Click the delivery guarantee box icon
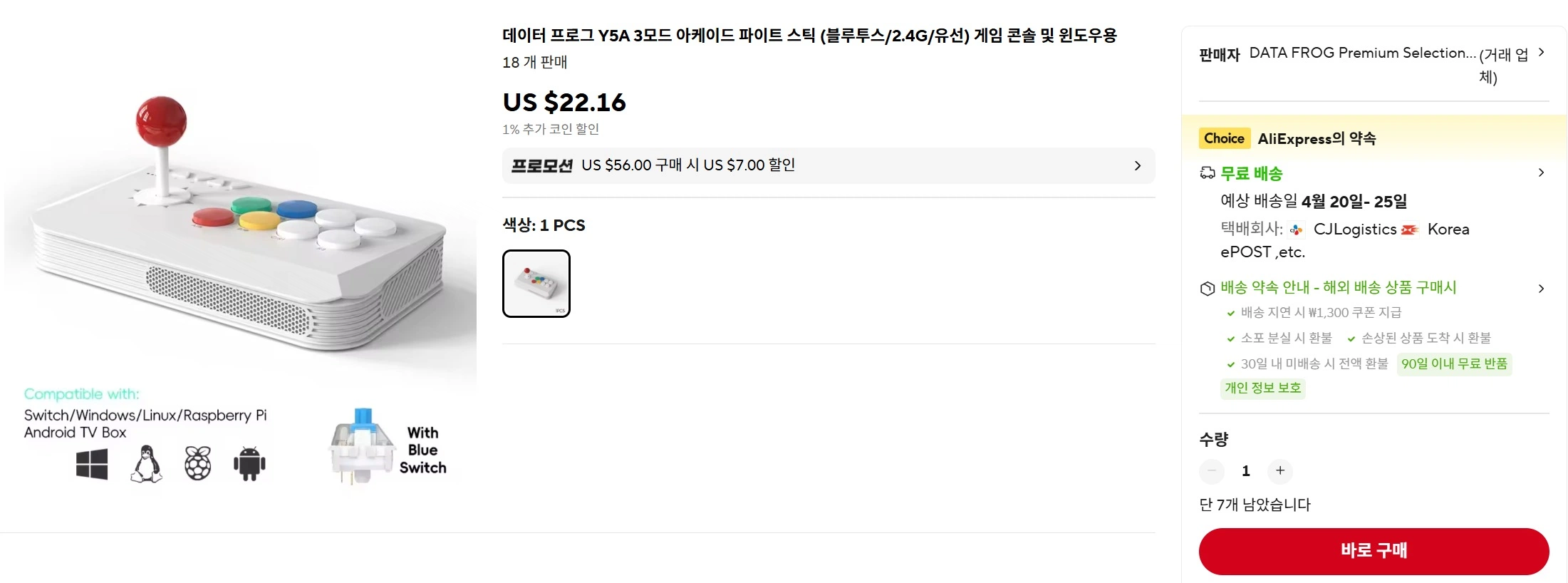This screenshot has width=1568, height=583. click(1208, 289)
